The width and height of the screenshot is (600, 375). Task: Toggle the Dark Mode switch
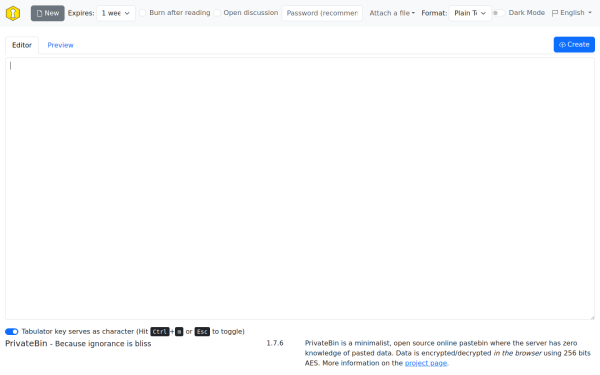tap(498, 13)
